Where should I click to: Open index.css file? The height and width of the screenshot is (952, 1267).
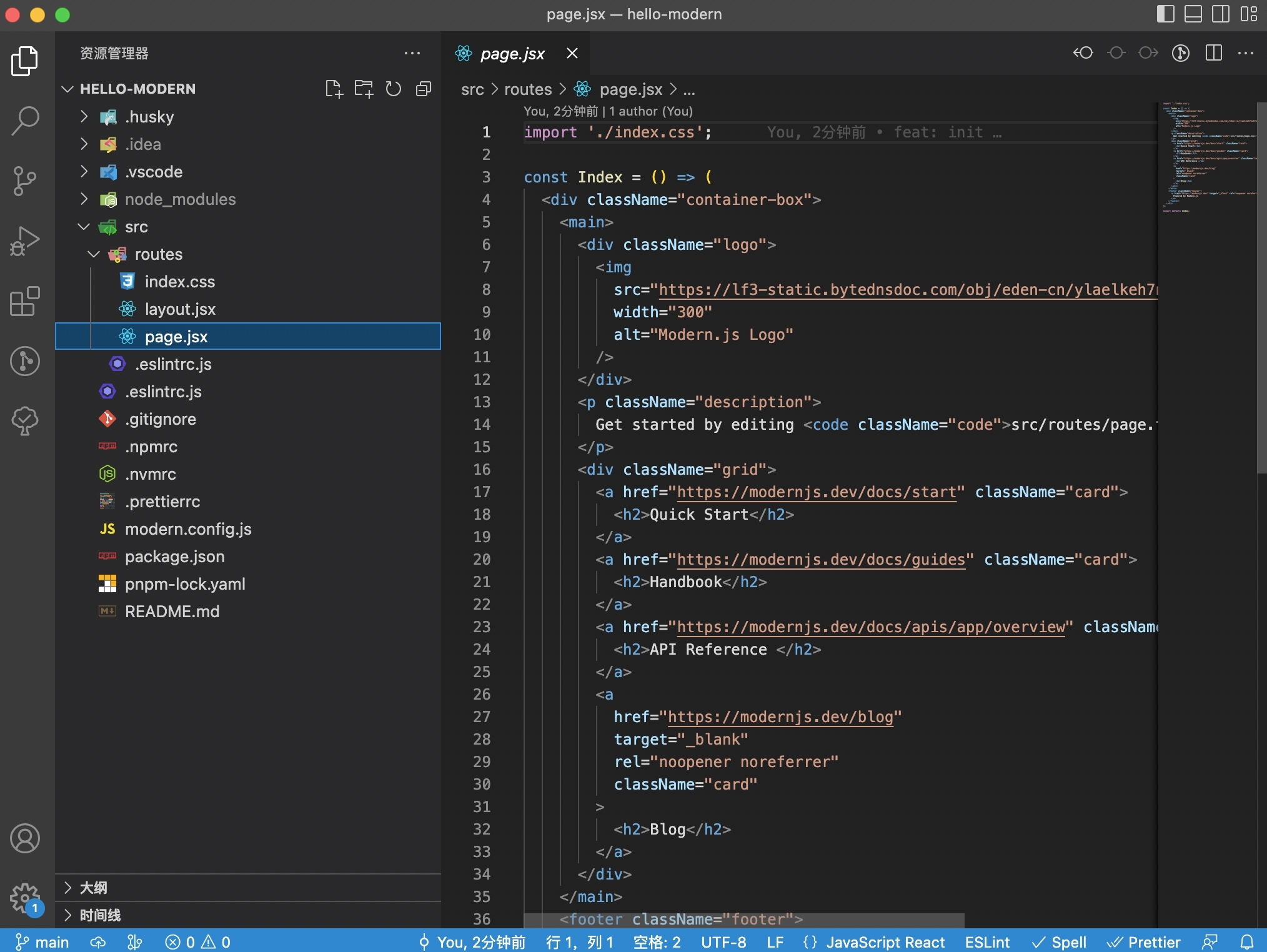[248, 282]
